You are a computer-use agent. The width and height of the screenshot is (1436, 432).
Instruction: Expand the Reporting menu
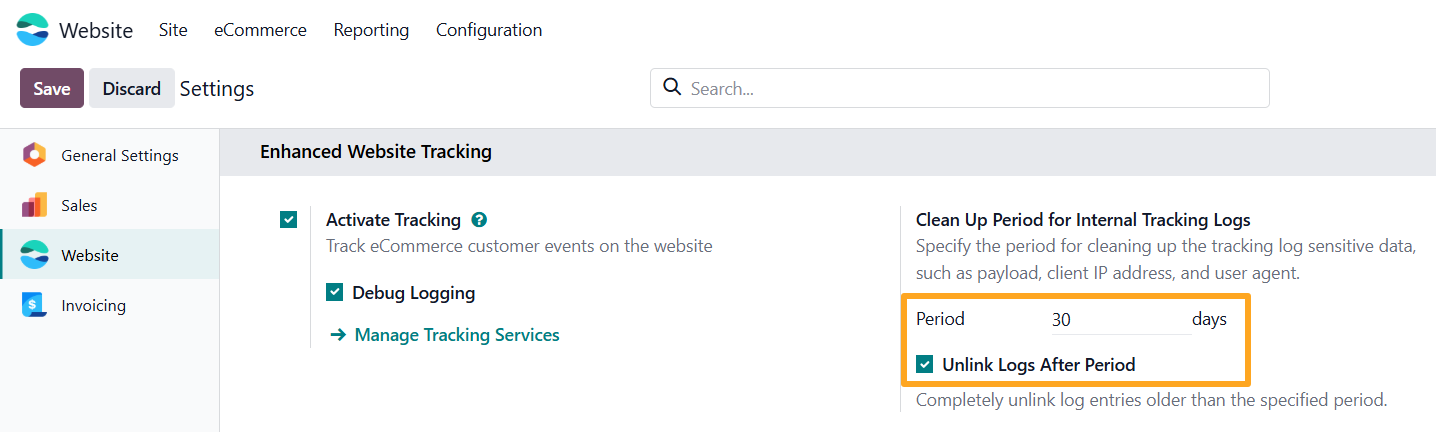[371, 30]
